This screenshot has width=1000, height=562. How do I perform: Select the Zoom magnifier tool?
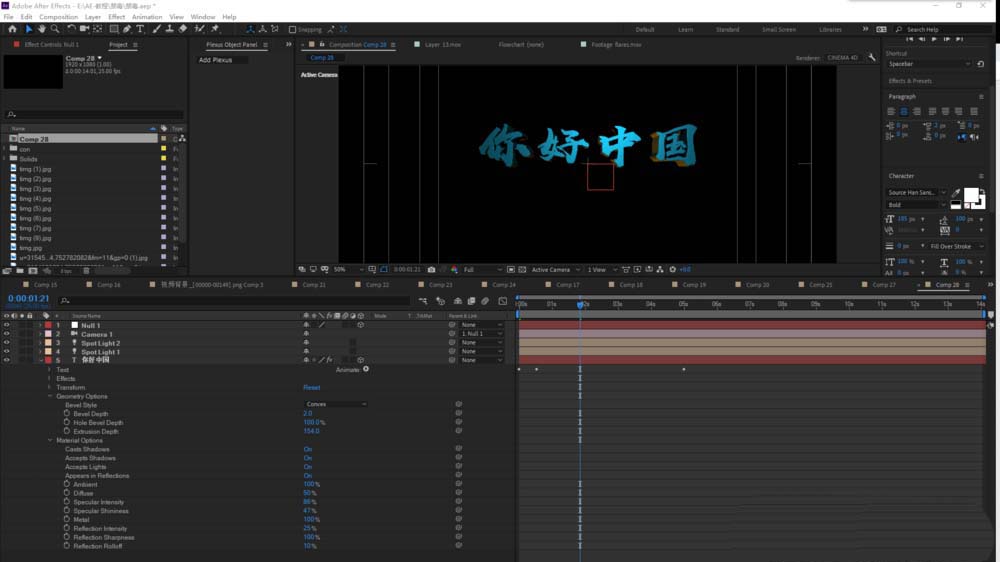(55, 29)
